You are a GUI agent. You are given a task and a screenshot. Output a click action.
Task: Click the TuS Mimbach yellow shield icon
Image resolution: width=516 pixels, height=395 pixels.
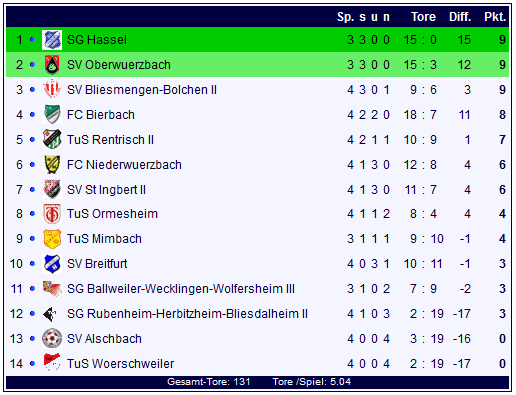pyautogui.click(x=52, y=239)
